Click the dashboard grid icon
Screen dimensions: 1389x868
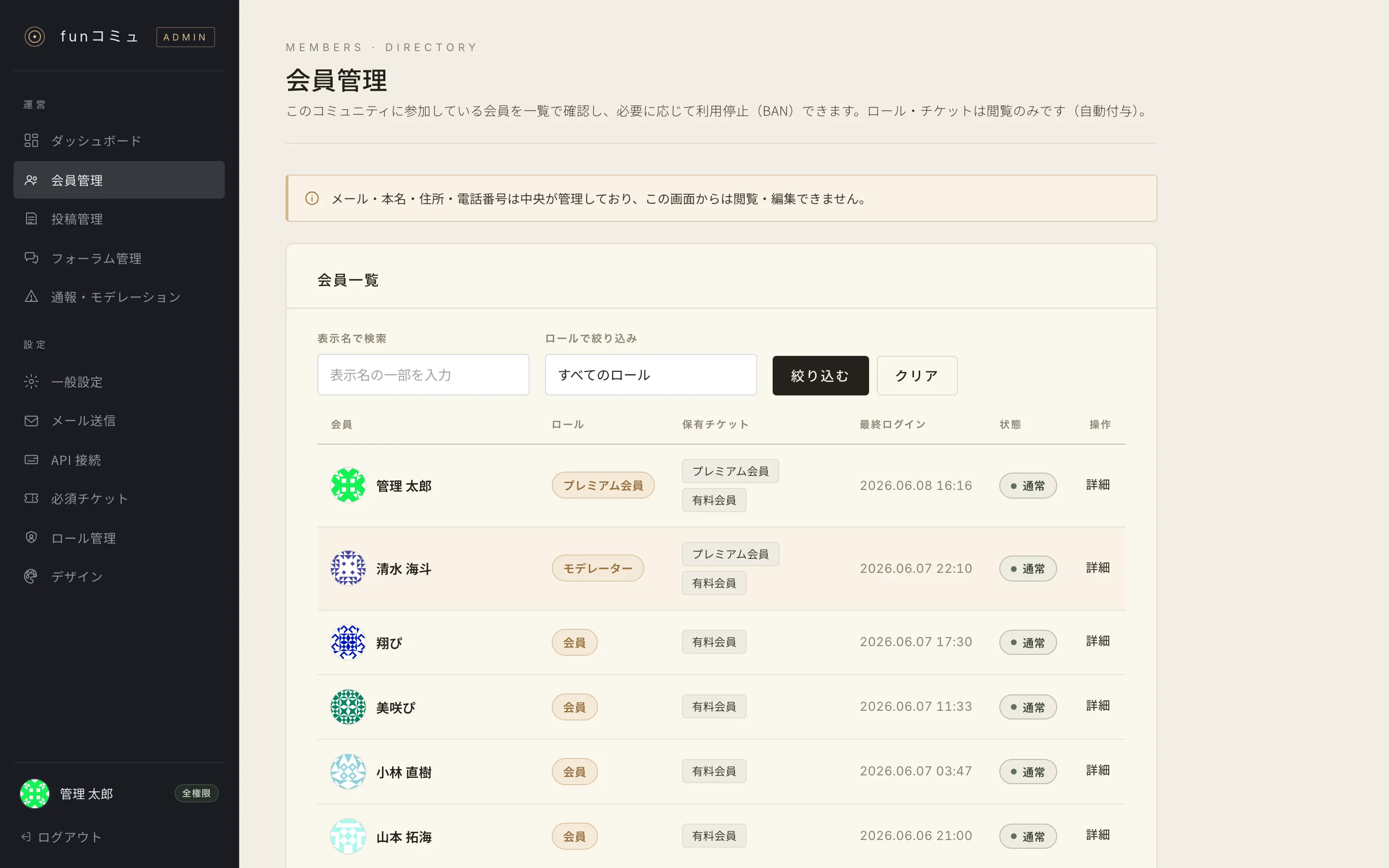31,141
